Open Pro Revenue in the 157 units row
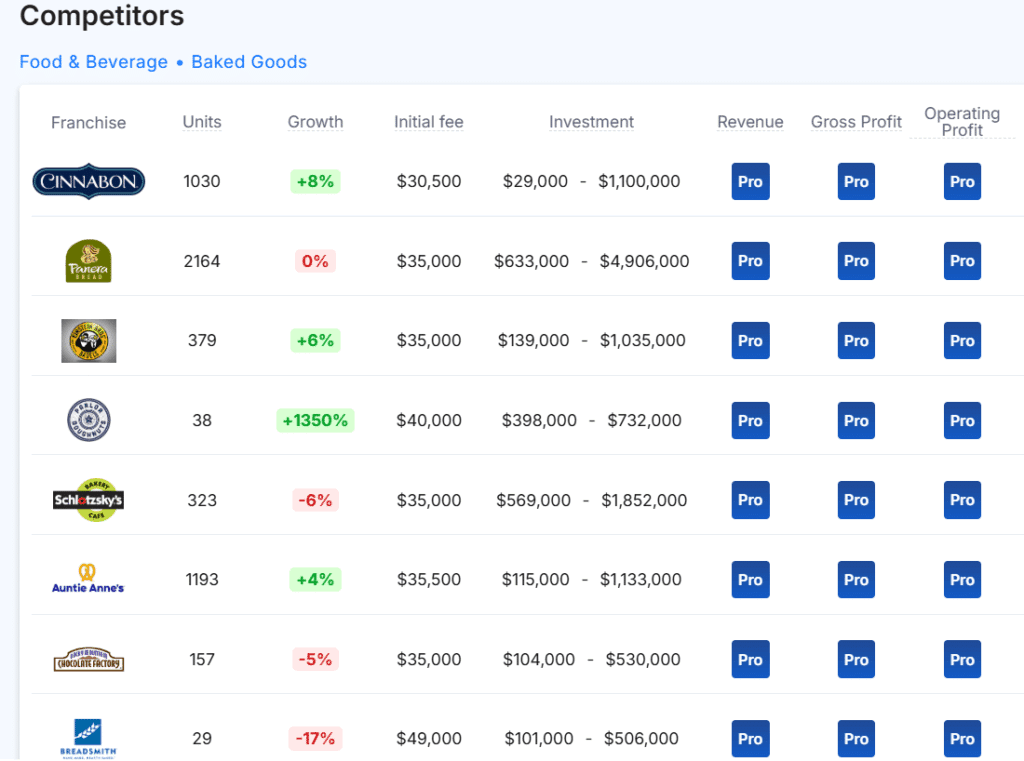Viewport: 1024px width, 761px height. pos(750,660)
